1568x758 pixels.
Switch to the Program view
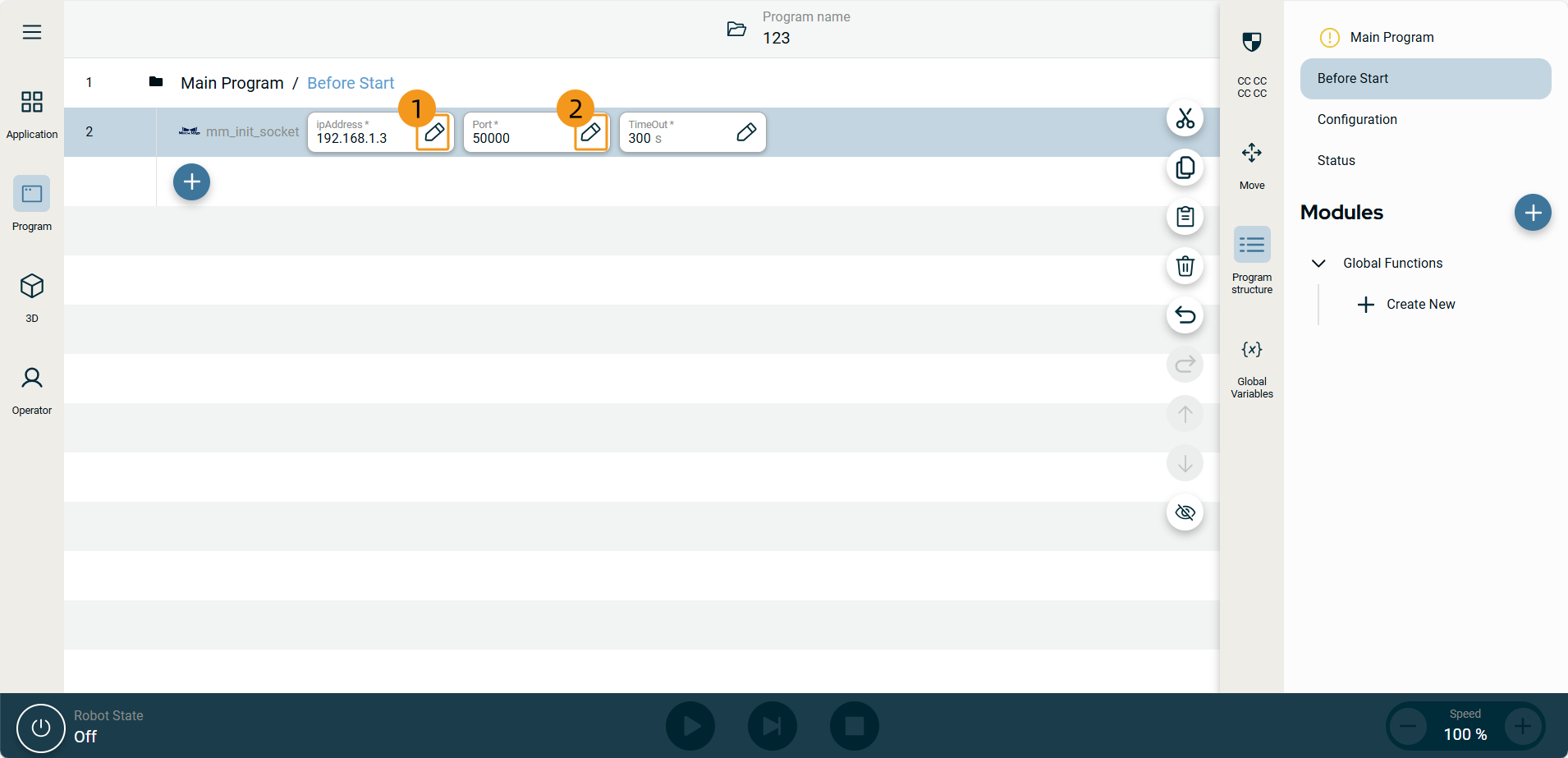pos(32,204)
